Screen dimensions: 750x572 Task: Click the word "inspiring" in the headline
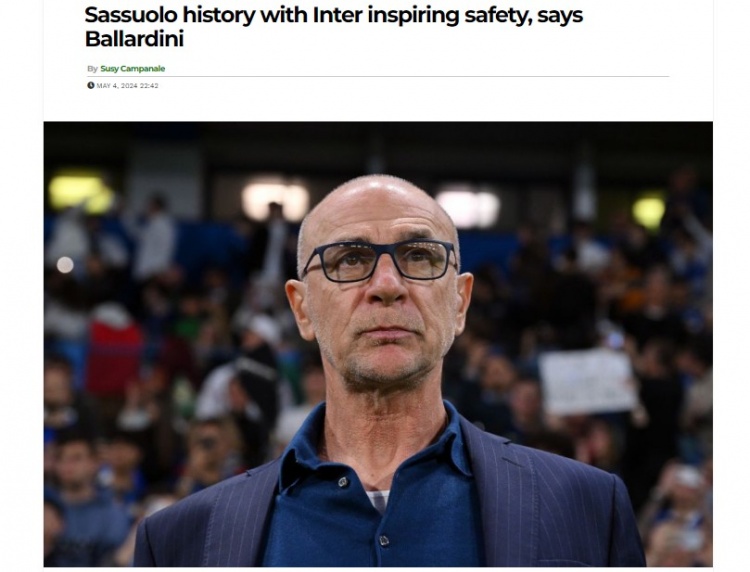click(407, 16)
